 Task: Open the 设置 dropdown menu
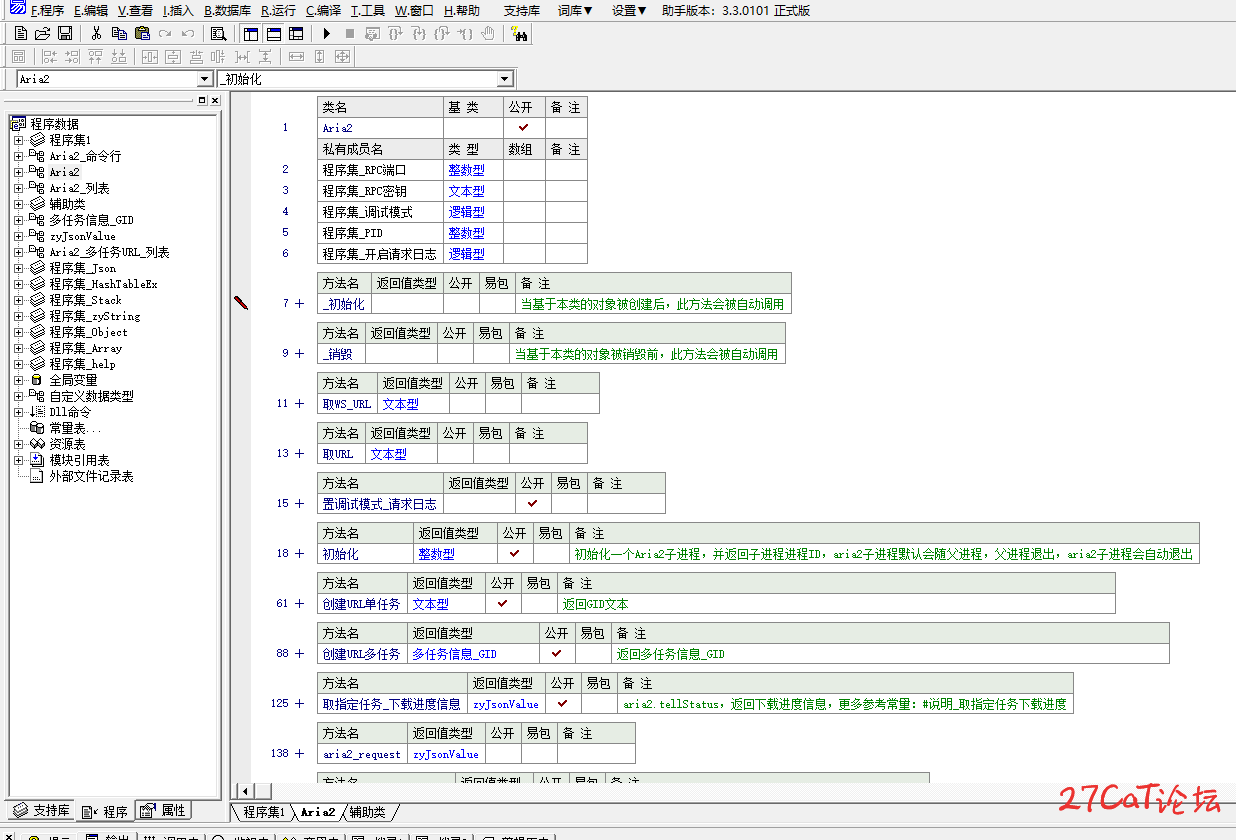click(x=629, y=11)
